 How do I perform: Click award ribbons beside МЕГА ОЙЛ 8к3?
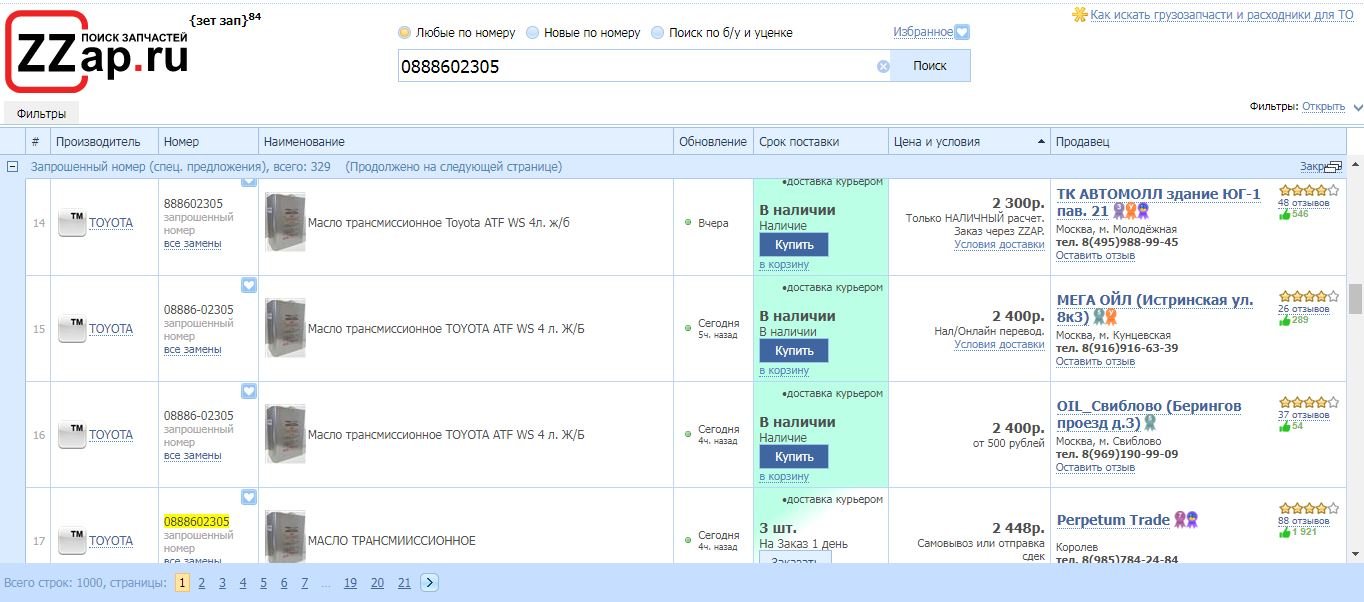1105,317
